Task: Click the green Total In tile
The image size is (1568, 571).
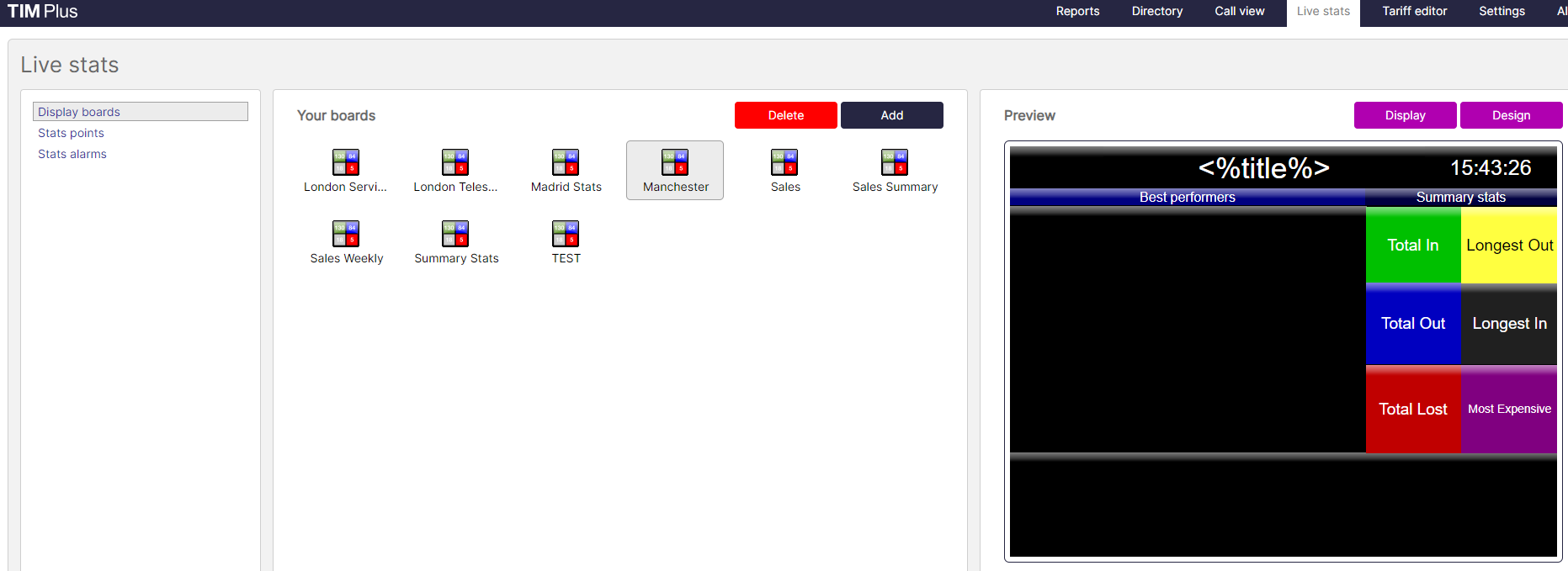Action: (1412, 246)
